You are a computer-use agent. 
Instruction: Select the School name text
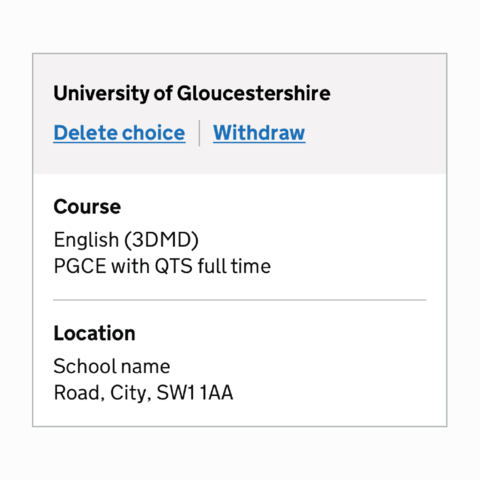tap(112, 366)
